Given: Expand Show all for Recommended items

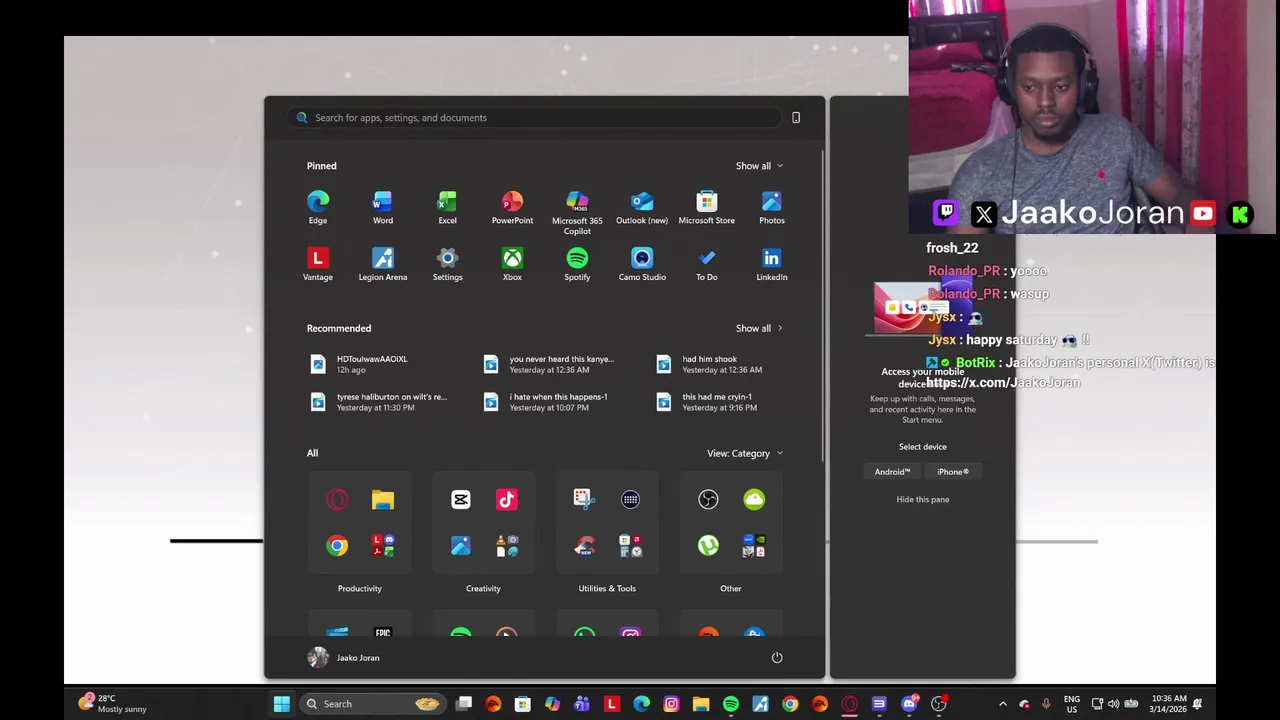Looking at the screenshot, I should click(x=759, y=328).
